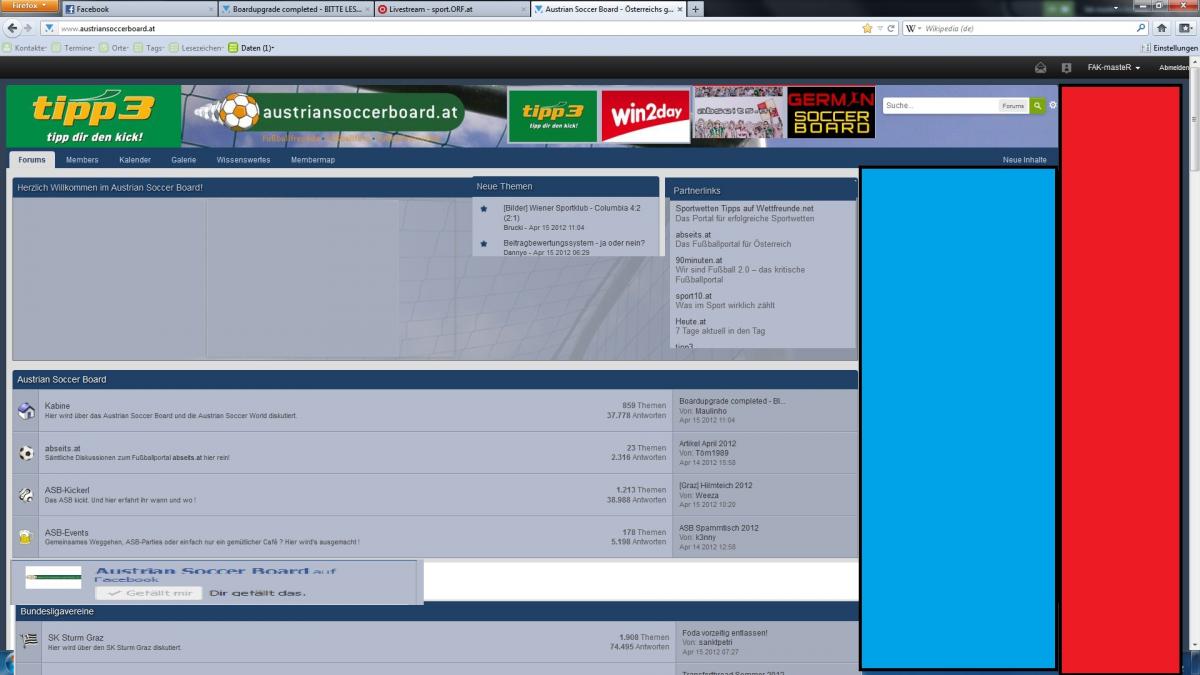
Task: Open the Forums search scope selector
Action: click(x=1013, y=105)
